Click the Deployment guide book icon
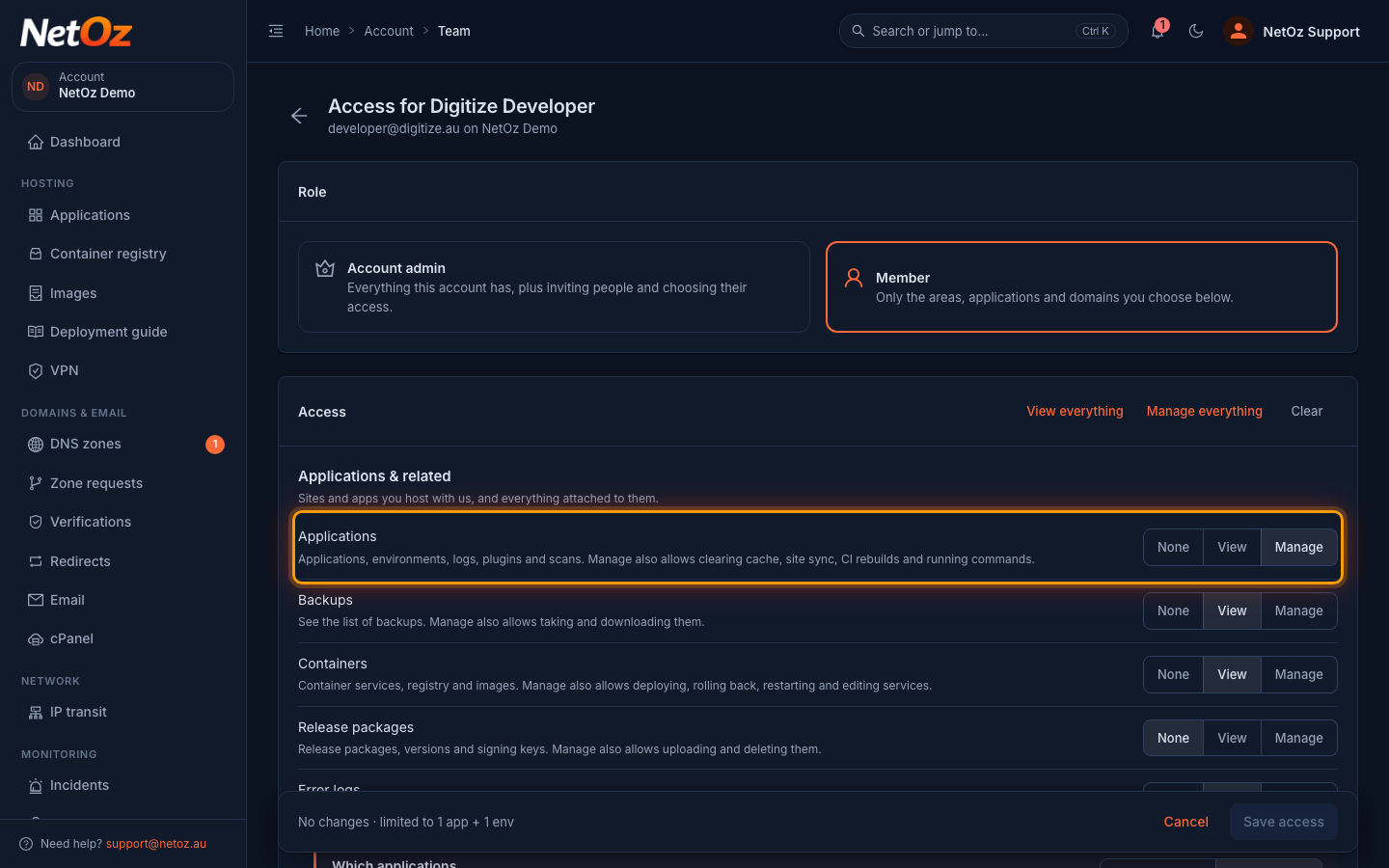 (36, 332)
